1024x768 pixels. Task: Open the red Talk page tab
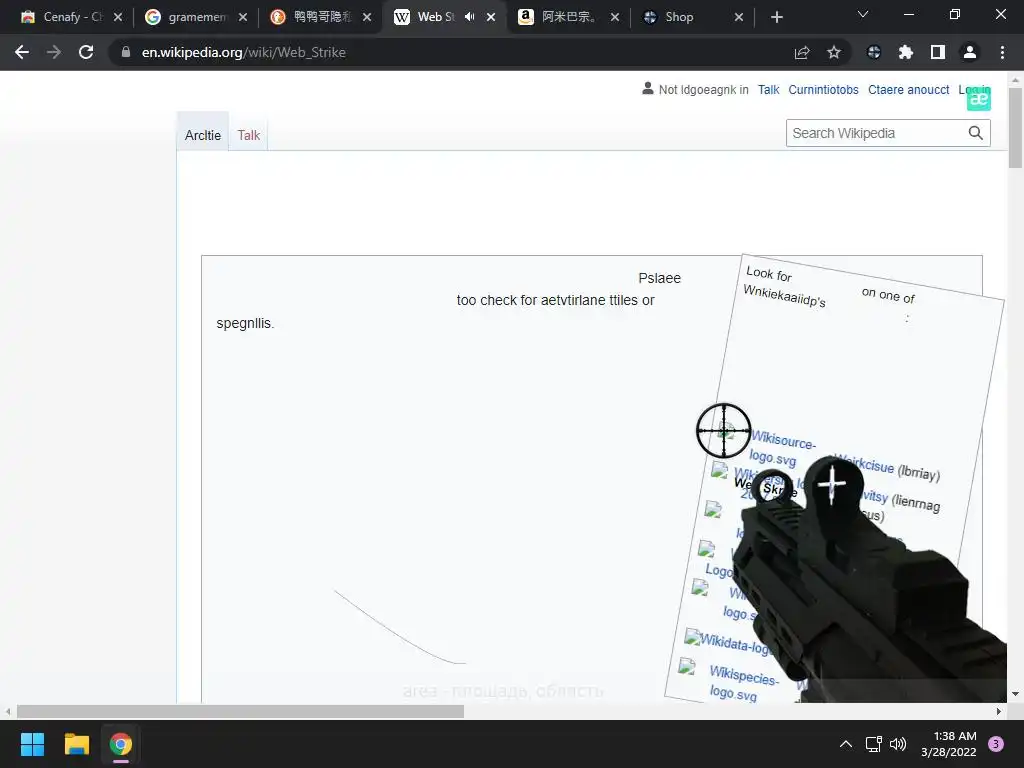[248, 135]
